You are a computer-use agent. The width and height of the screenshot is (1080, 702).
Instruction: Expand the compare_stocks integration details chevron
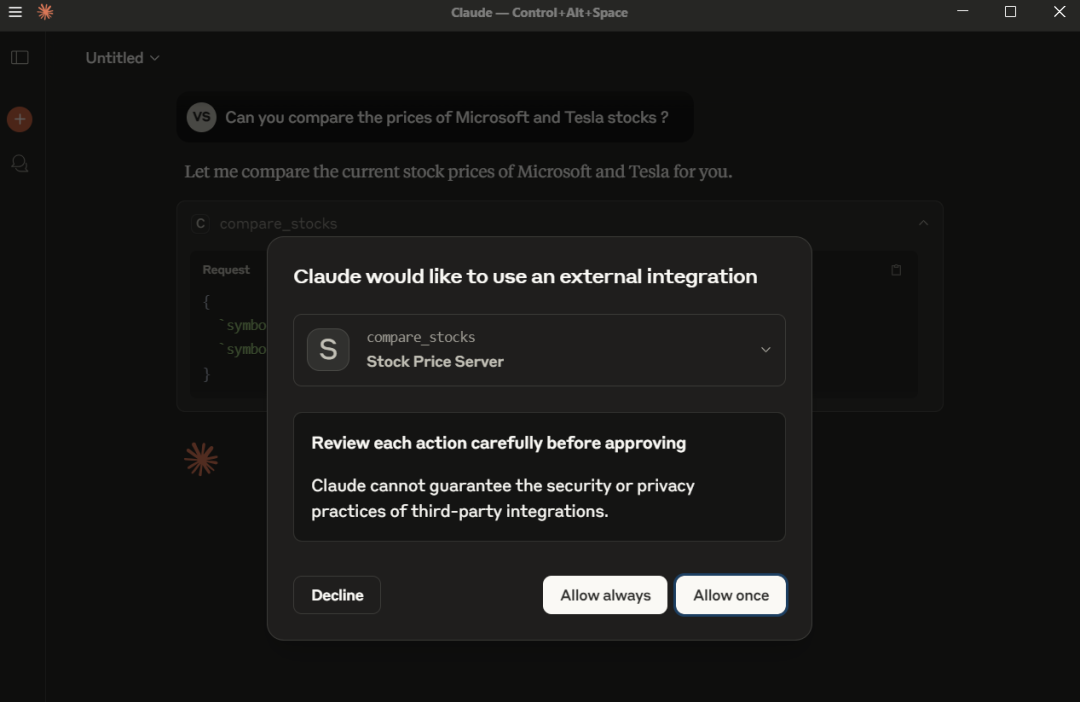point(765,350)
